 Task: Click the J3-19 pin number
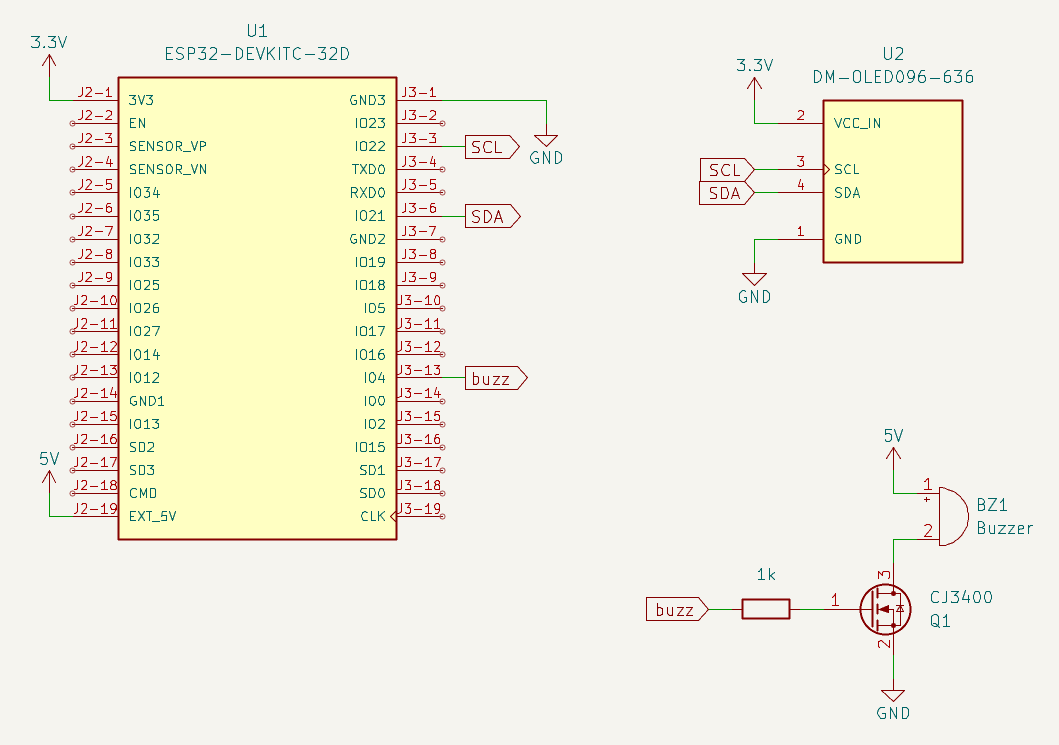click(x=419, y=509)
